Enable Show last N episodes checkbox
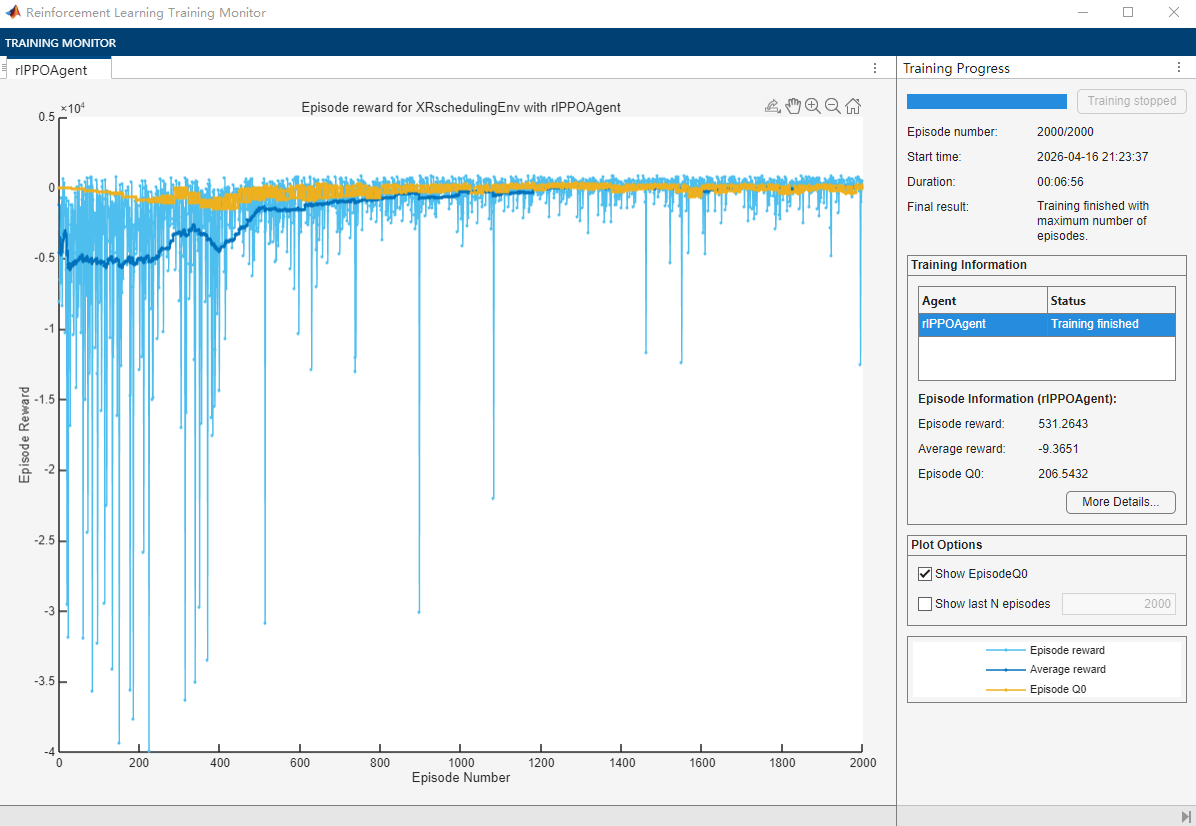Viewport: 1196px width, 826px height. tap(925, 604)
